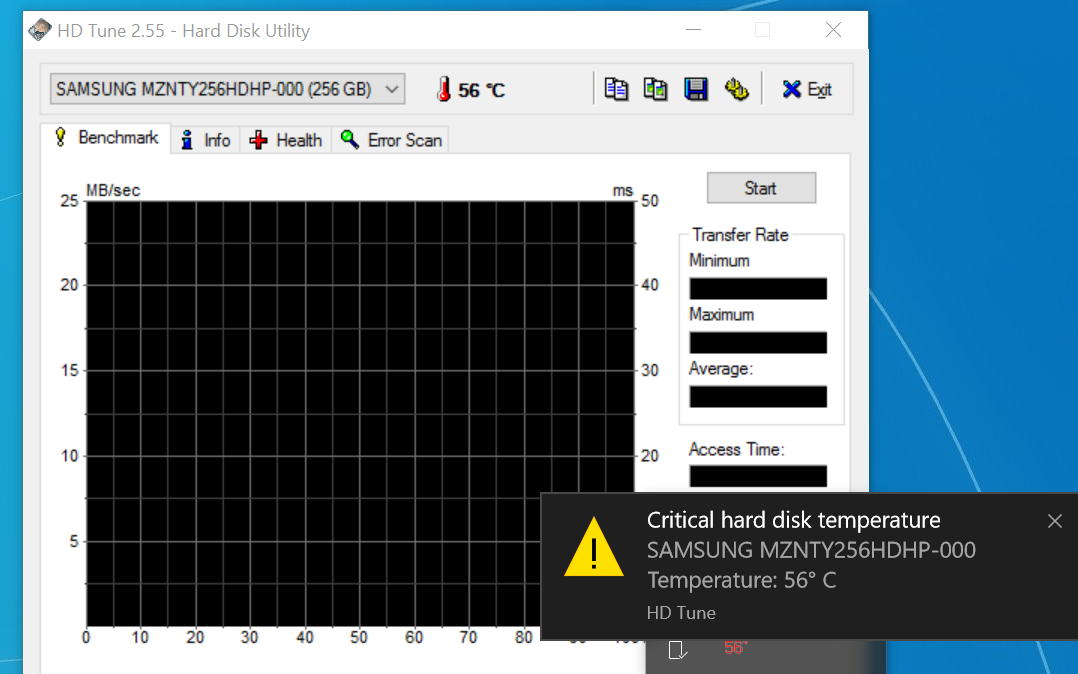The image size is (1078, 674).
Task: Minimize the HD Tune window
Action: point(693,30)
